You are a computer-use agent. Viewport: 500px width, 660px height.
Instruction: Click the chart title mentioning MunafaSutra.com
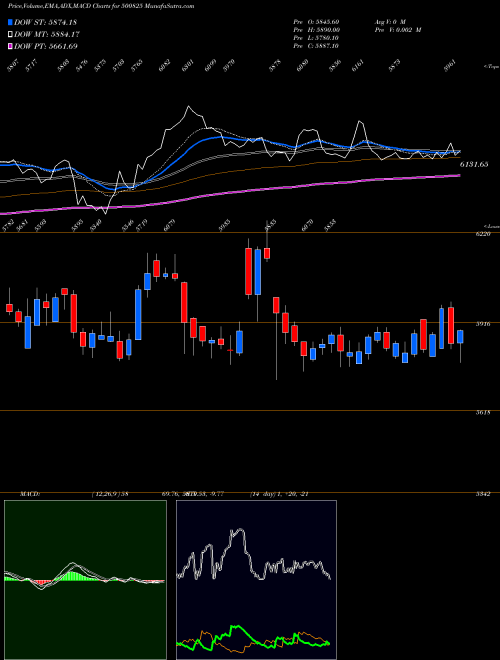click(x=101, y=7)
